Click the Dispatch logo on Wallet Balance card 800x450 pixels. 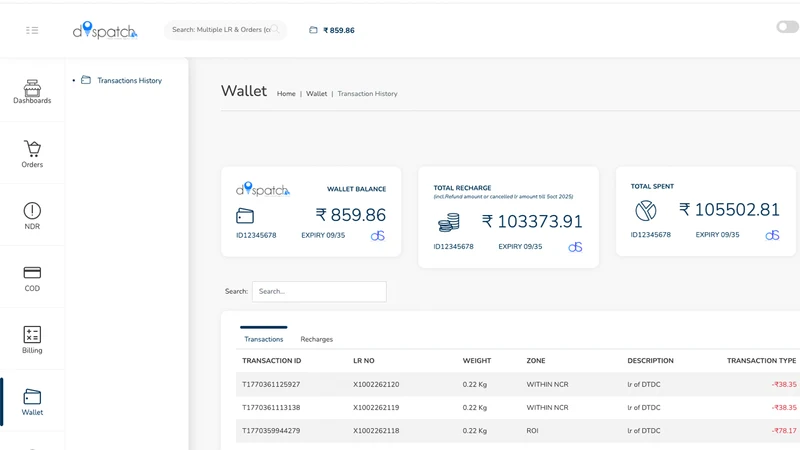pyautogui.click(x=263, y=189)
